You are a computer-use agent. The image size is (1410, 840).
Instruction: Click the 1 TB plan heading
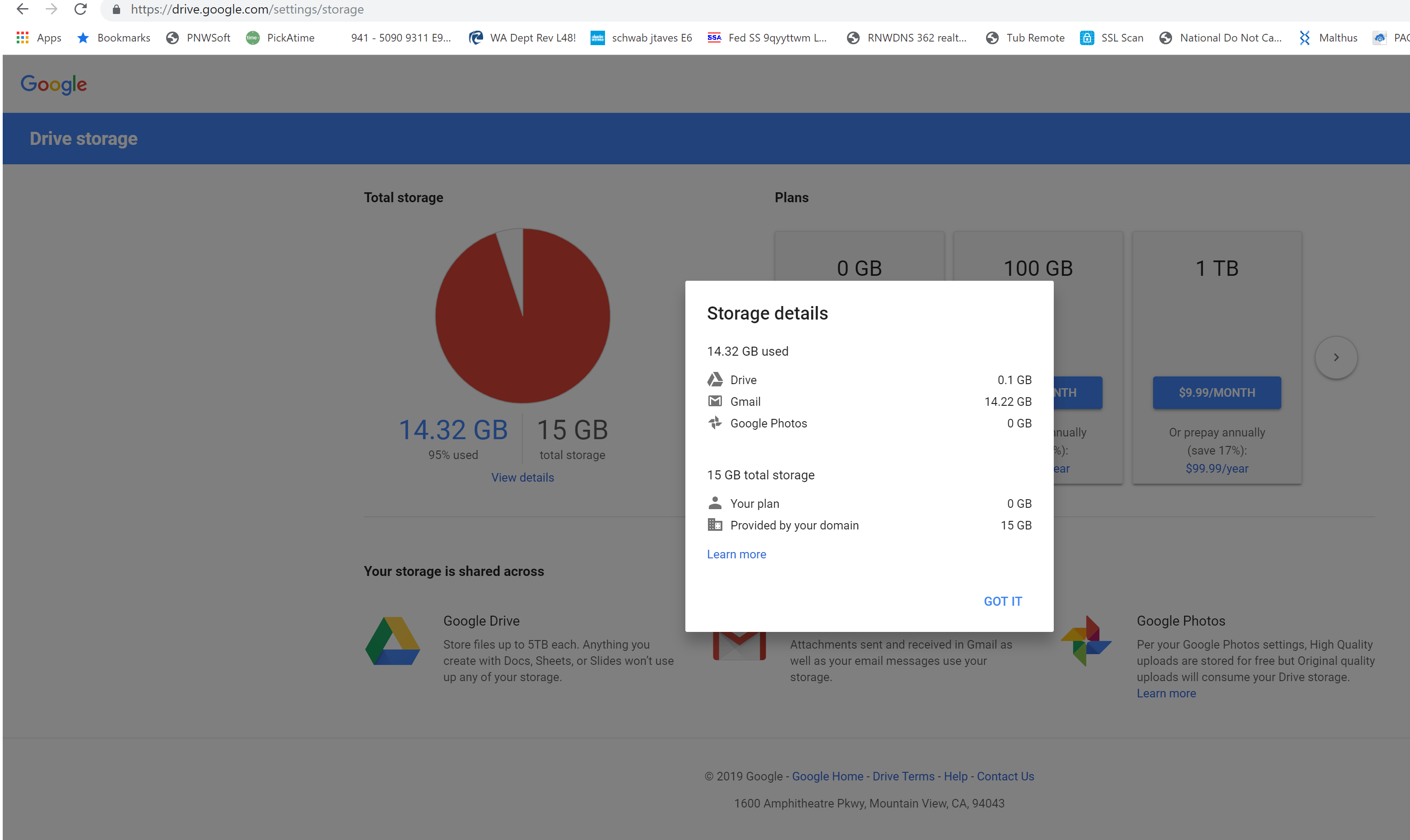tap(1217, 268)
